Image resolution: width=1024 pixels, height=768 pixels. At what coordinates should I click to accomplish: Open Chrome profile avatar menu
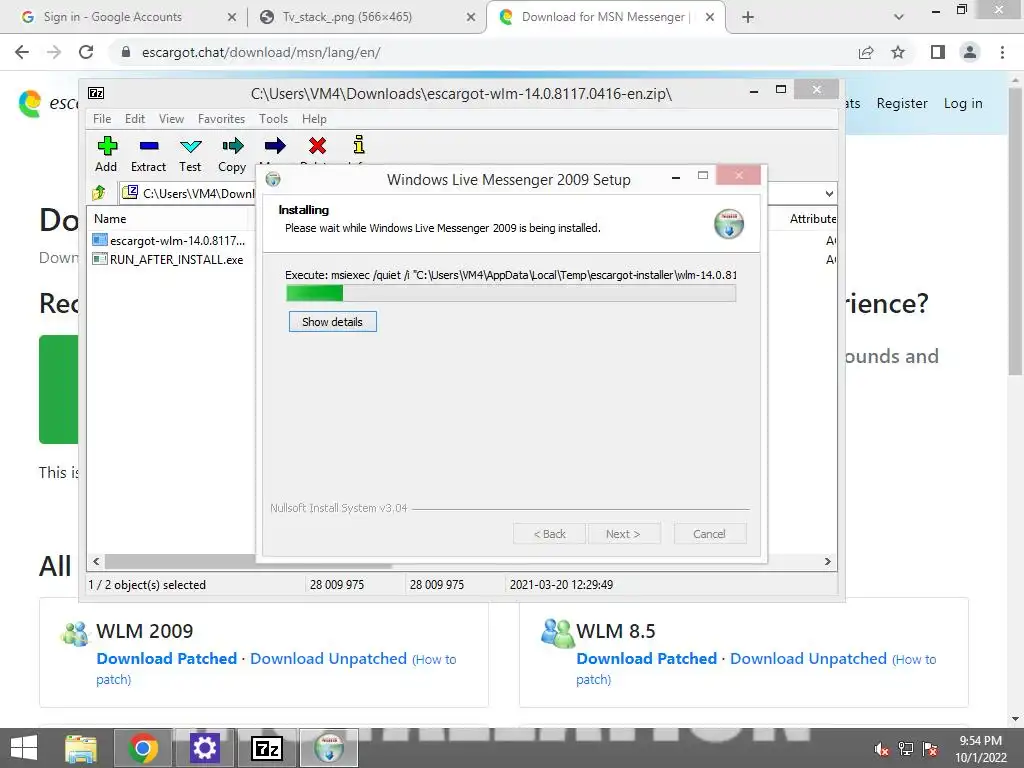tap(970, 52)
